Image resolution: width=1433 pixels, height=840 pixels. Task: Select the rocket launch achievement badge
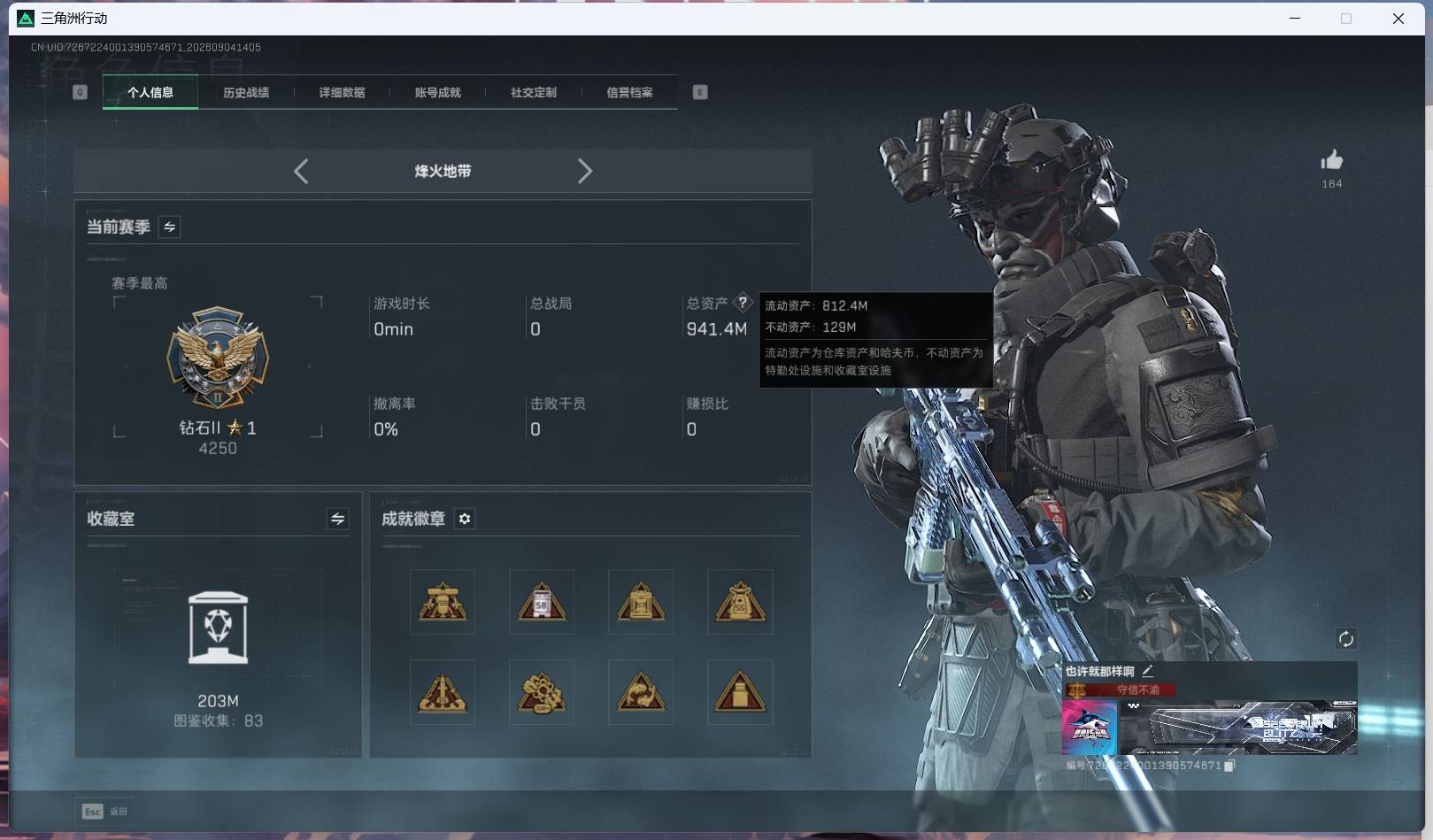coord(443,692)
